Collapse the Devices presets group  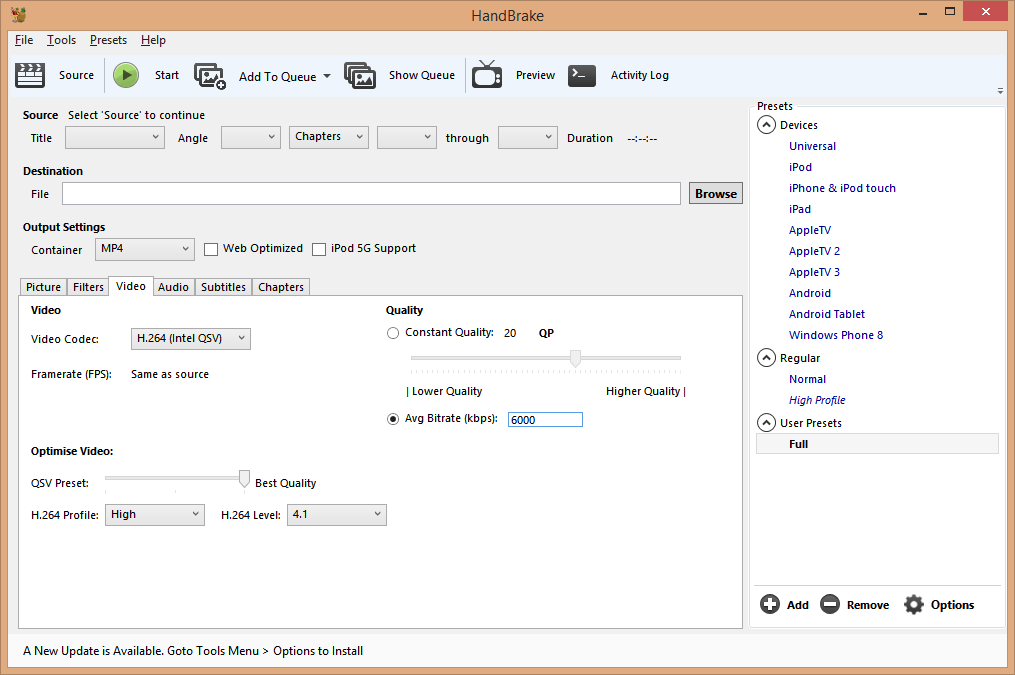coord(766,125)
